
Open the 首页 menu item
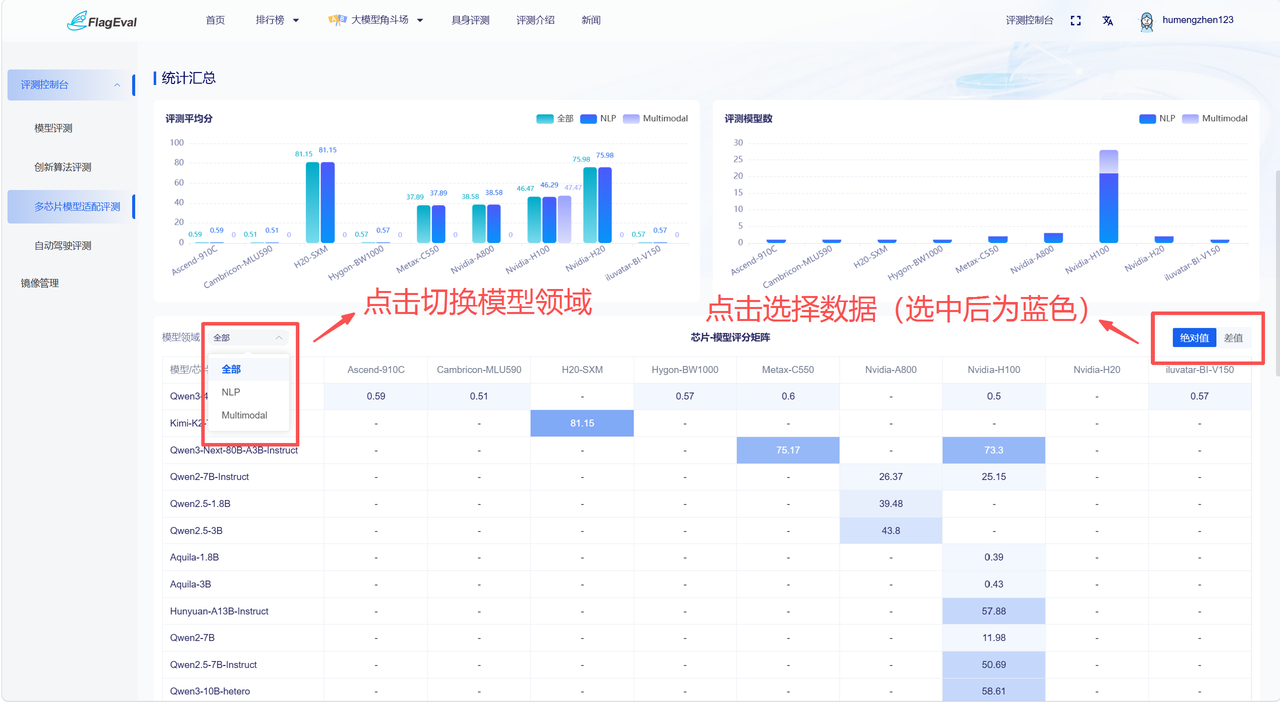(215, 20)
